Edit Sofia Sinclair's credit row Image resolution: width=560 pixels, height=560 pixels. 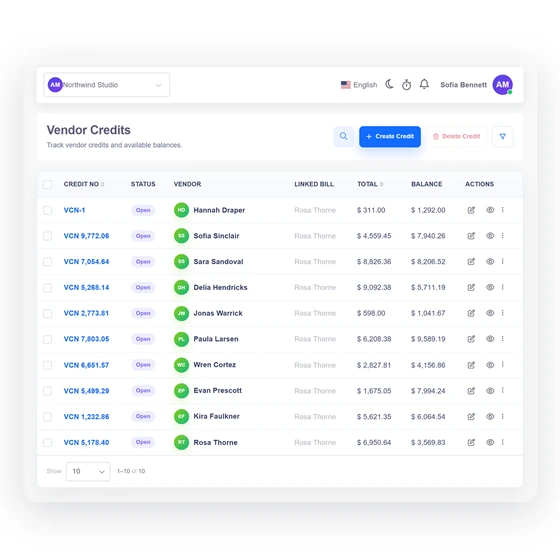471,236
